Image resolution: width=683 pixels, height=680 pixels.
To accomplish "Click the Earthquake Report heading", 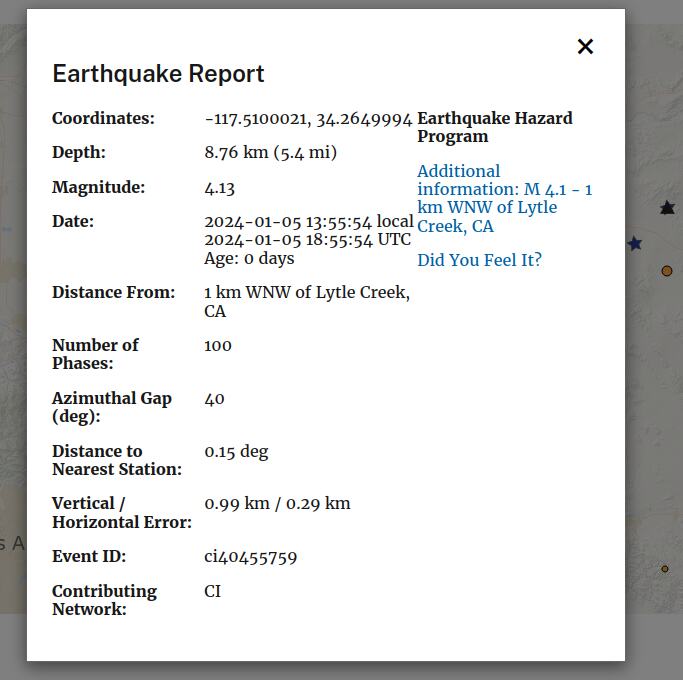I will click(x=158, y=73).
